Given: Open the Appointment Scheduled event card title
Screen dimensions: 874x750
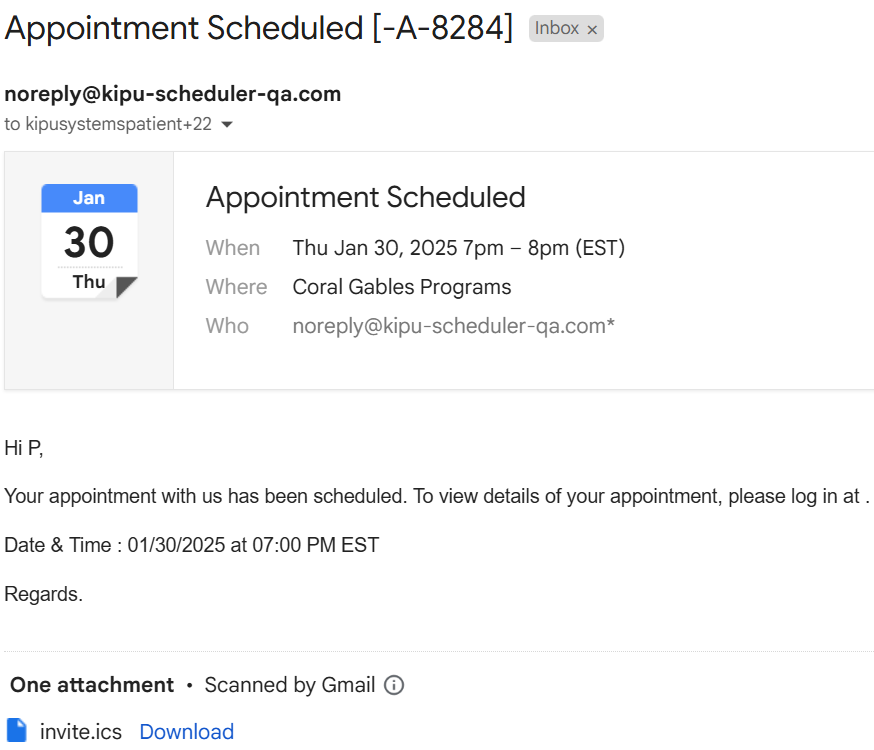Looking at the screenshot, I should (365, 197).
